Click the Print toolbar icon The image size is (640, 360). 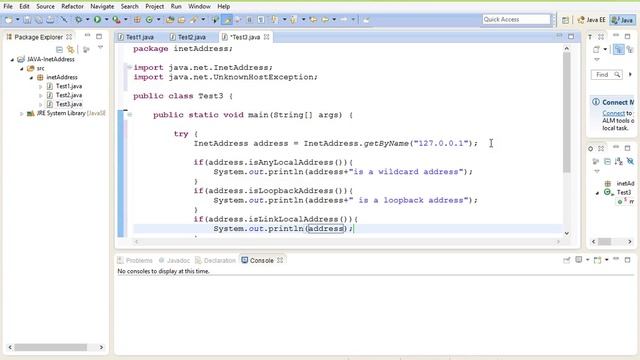click(50, 20)
